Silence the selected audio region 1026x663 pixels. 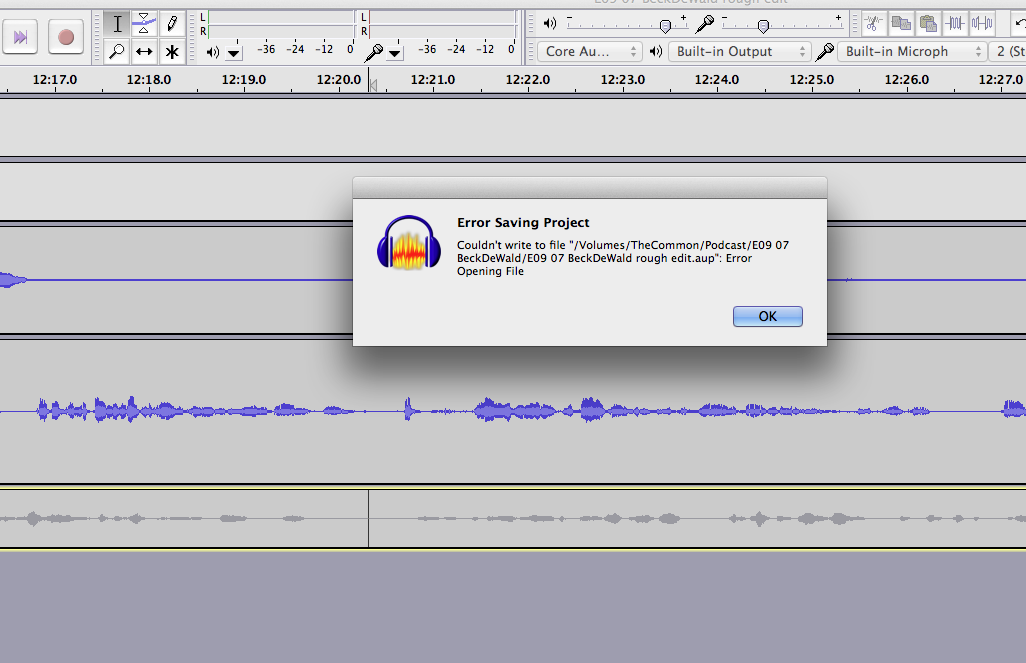[982, 22]
